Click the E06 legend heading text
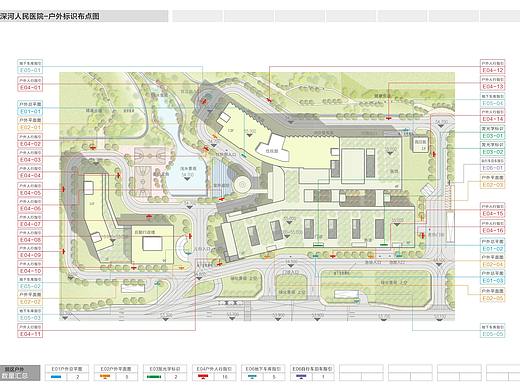This screenshot has height=390, width=520. click(x=312, y=369)
